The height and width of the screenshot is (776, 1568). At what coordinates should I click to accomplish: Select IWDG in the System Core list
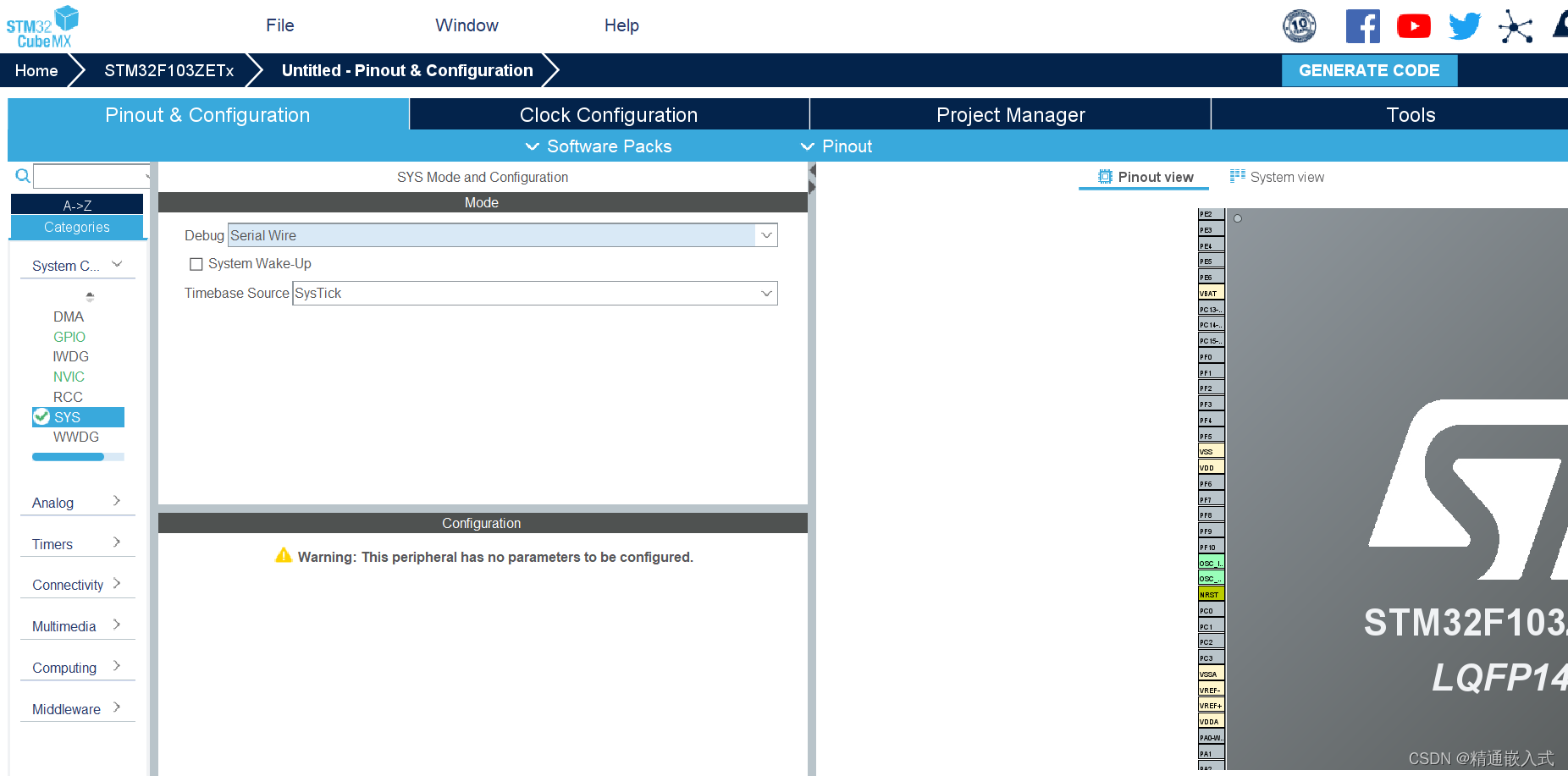click(71, 356)
